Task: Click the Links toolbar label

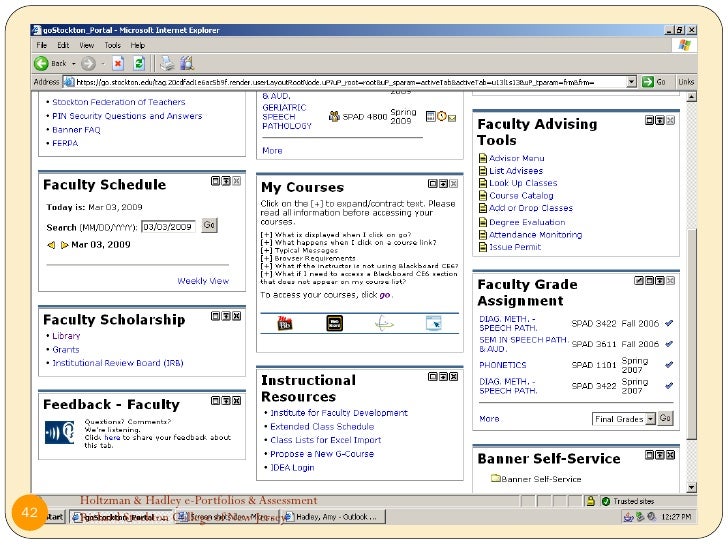Action: pos(686,82)
